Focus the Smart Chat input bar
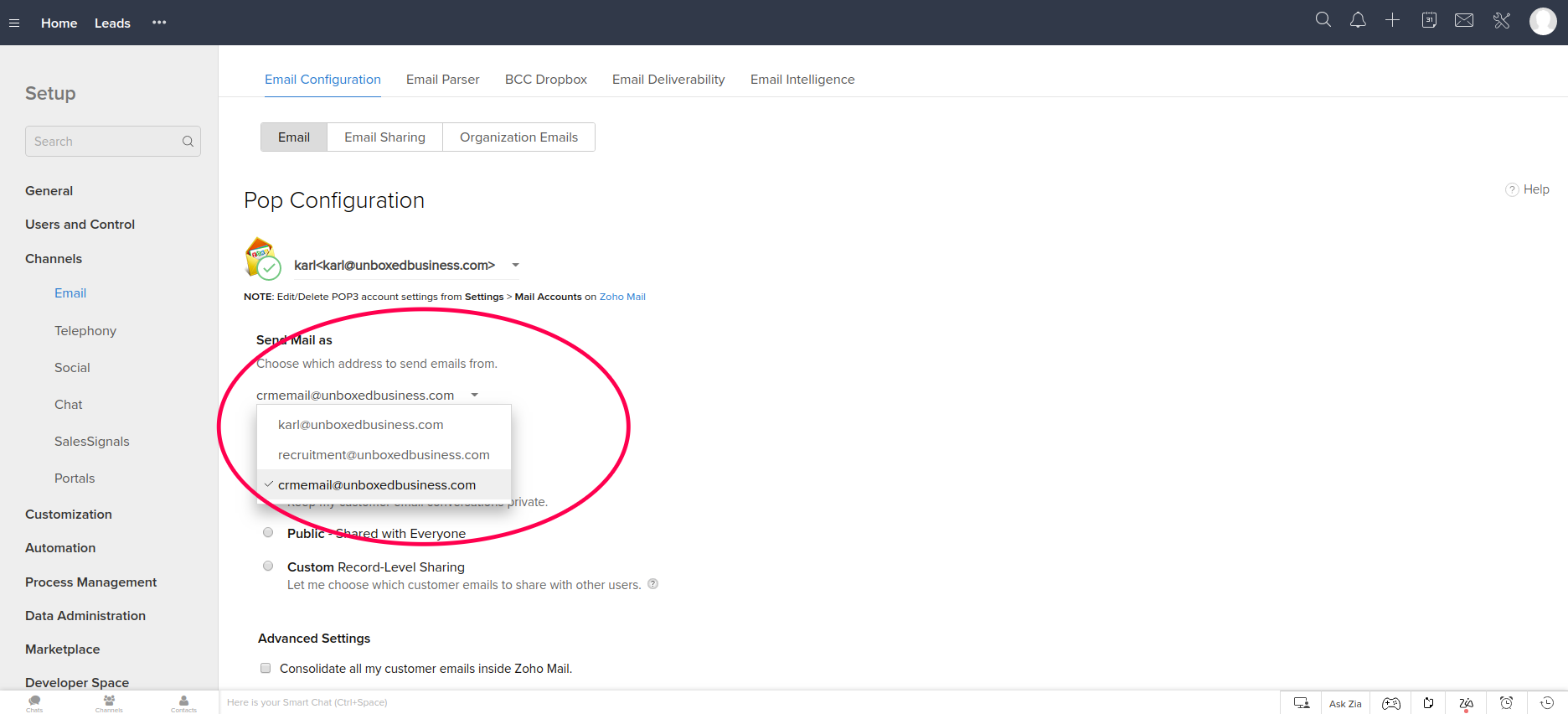 (x=750, y=702)
